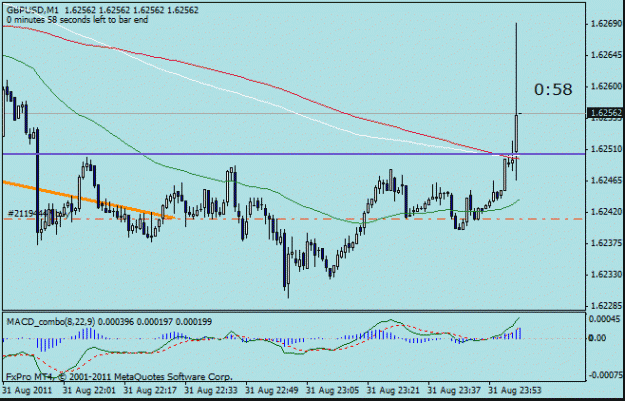Click the current price tag 1.62562
The image size is (625, 401).
point(605,113)
